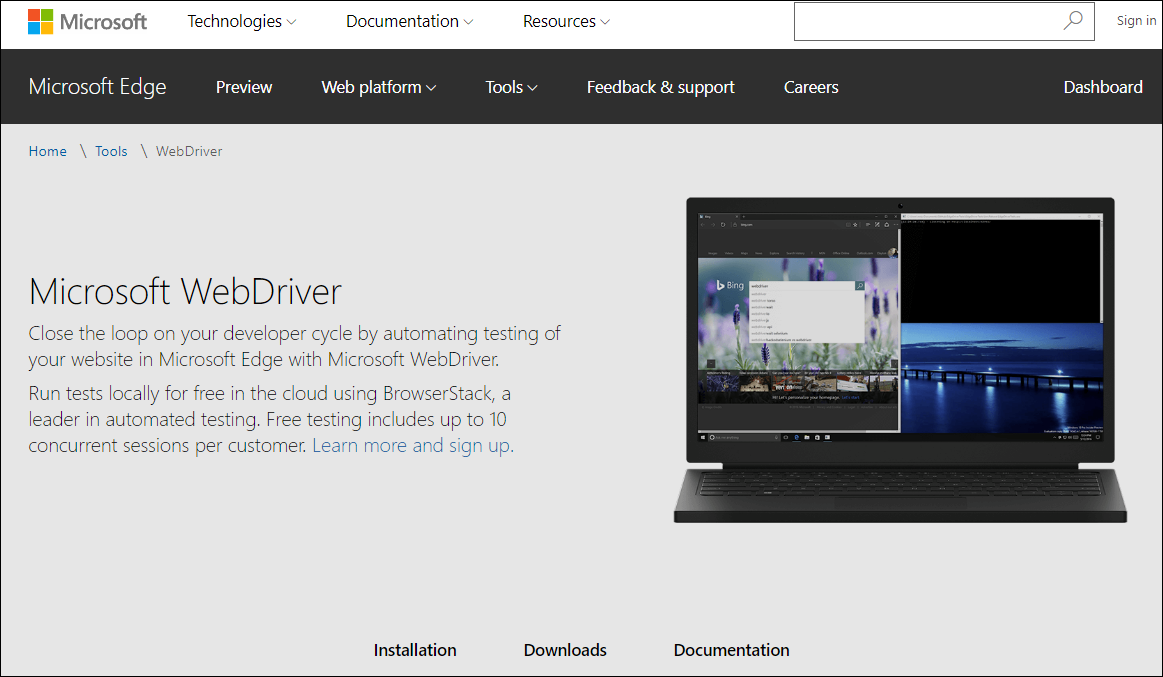Open the Dashboard link

1103,87
